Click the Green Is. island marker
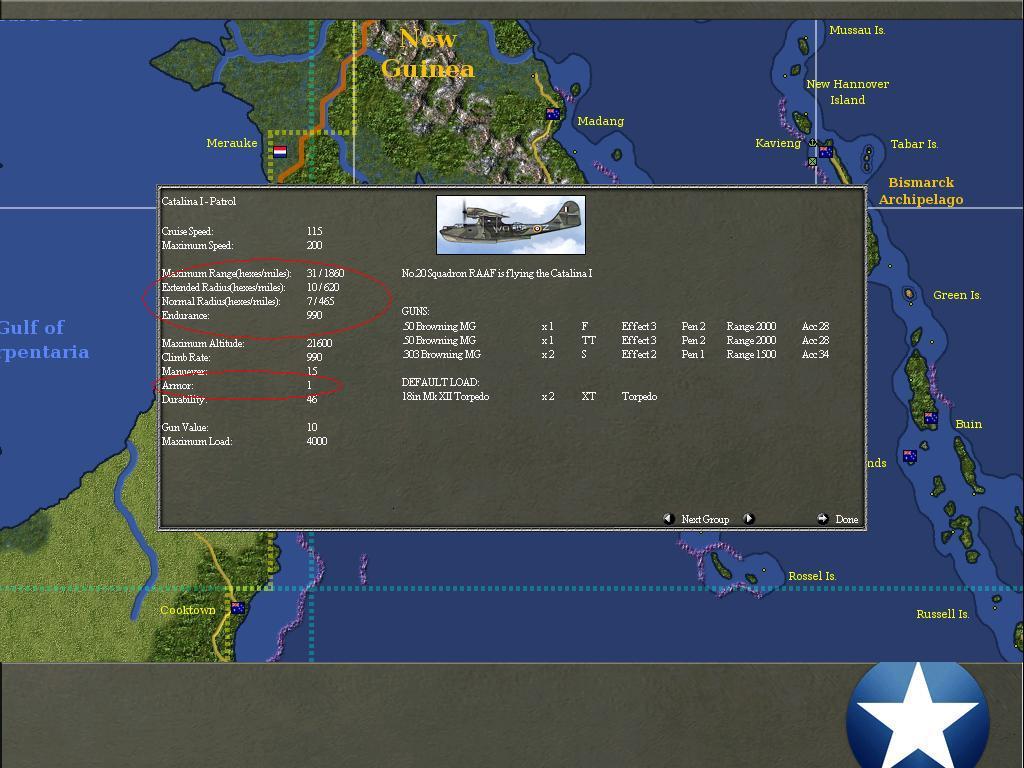This screenshot has width=1024, height=768. click(909, 294)
